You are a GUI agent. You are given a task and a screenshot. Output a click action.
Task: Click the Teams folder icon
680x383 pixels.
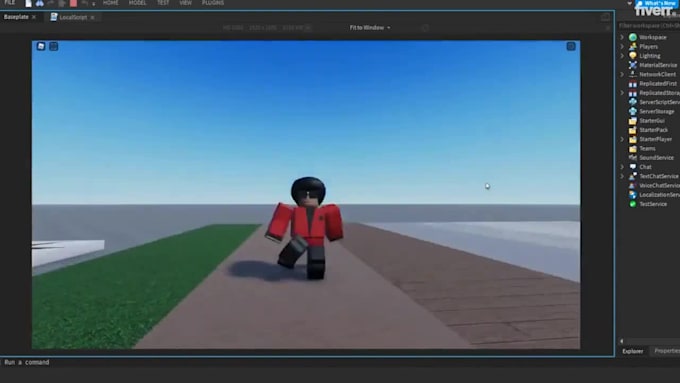pos(633,148)
